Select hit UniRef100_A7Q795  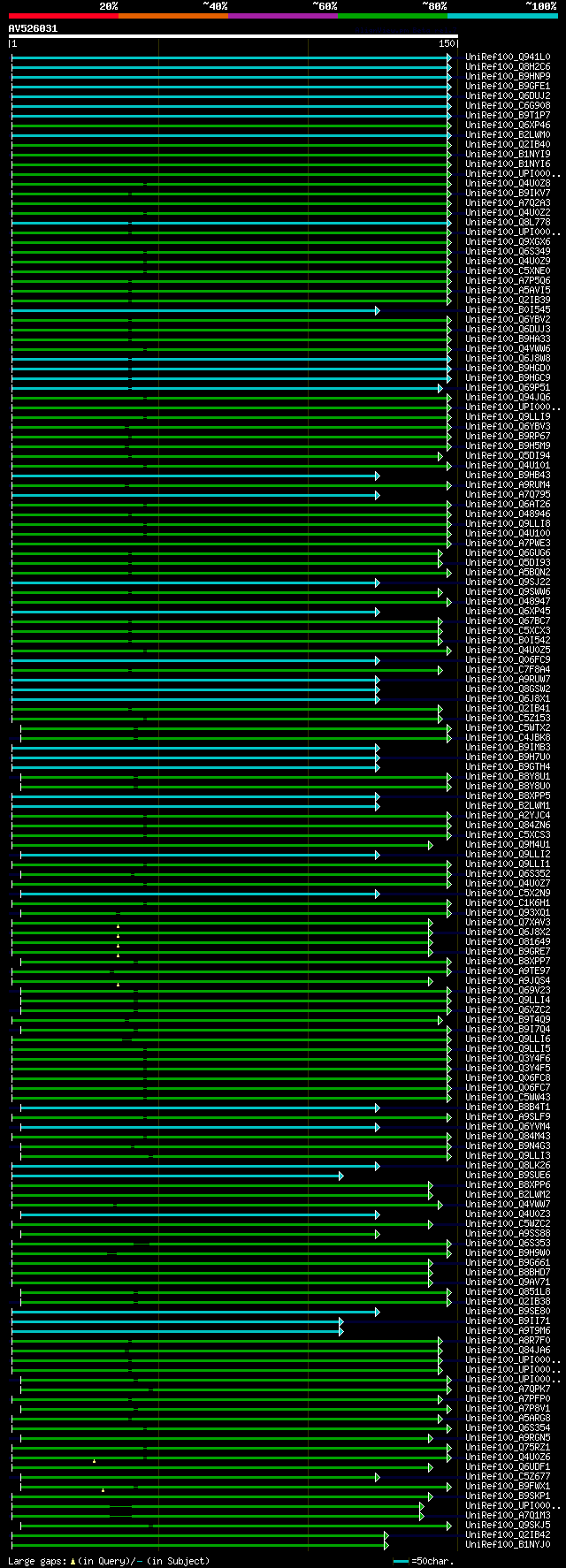pyautogui.click(x=508, y=495)
